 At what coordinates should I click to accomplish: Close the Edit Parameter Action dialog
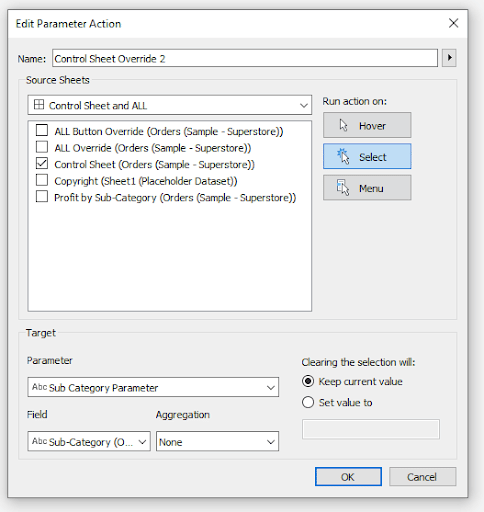(453, 23)
